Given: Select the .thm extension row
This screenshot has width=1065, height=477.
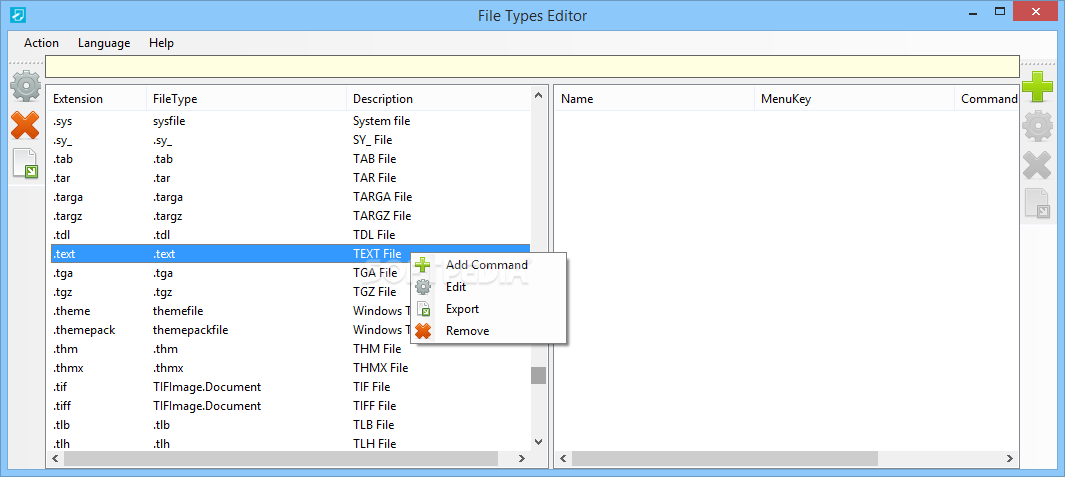Looking at the screenshot, I should 291,349.
